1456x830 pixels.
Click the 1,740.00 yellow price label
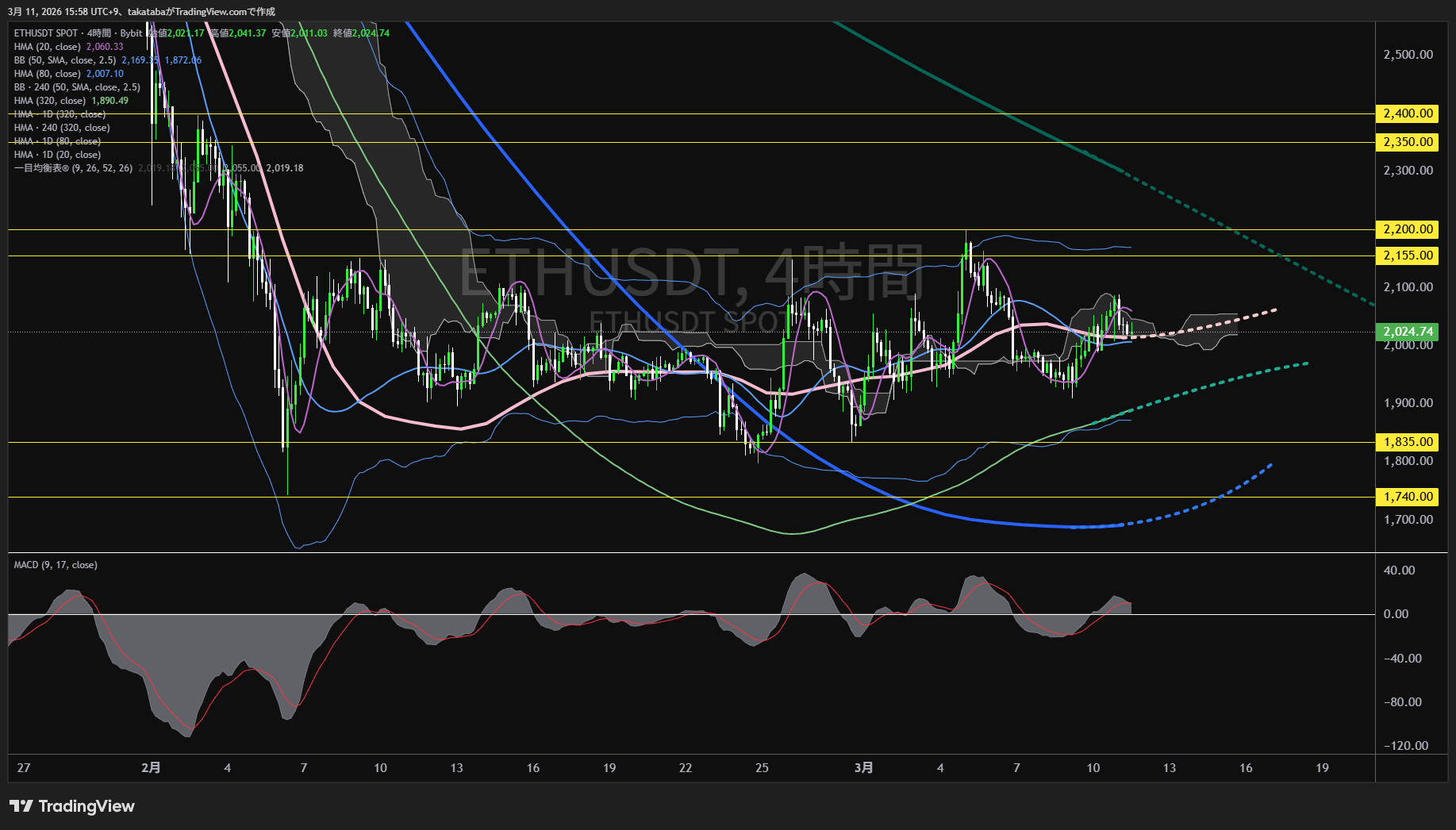[x=1408, y=497]
